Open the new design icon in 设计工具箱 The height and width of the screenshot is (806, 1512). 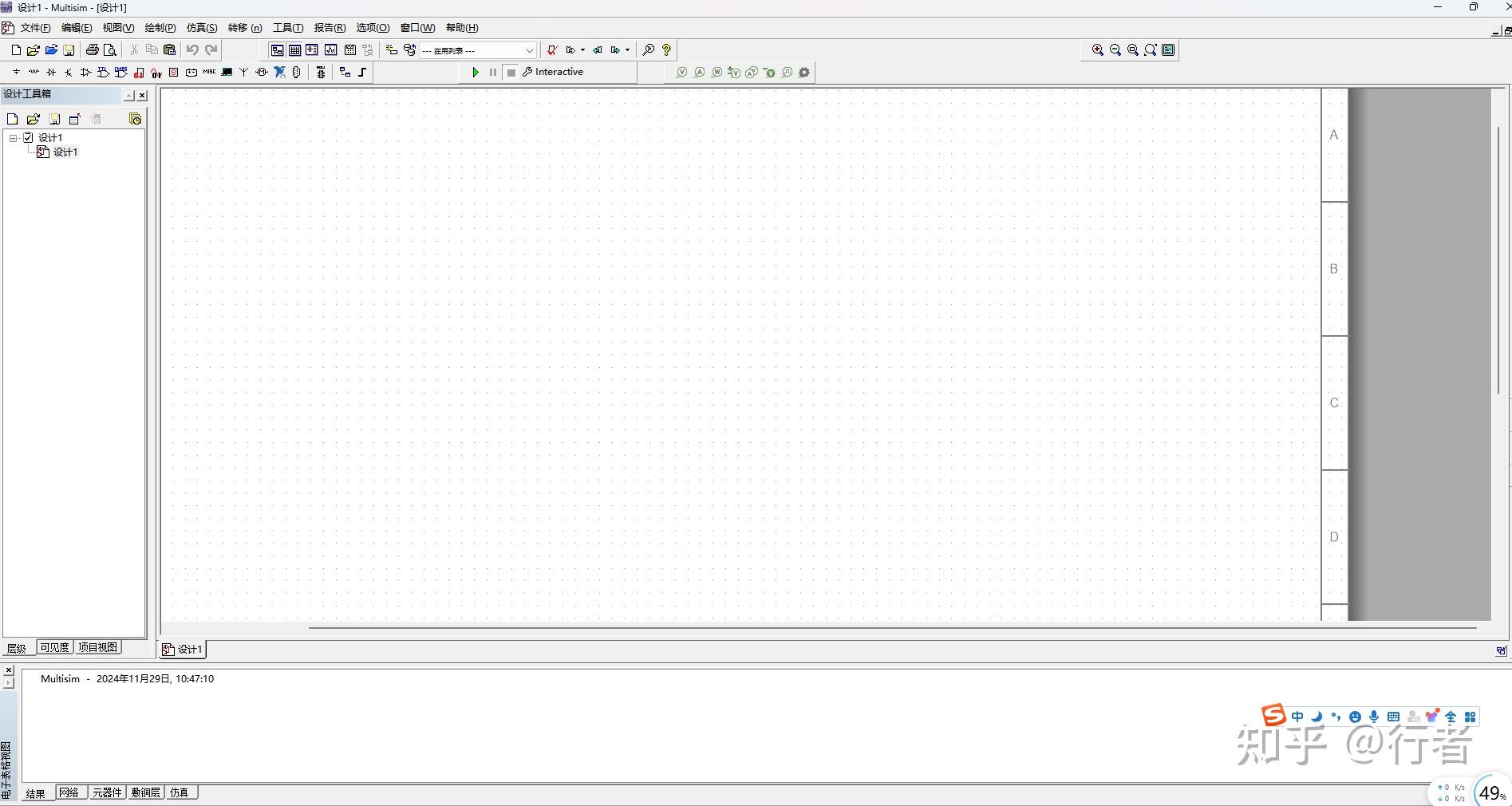(12, 118)
